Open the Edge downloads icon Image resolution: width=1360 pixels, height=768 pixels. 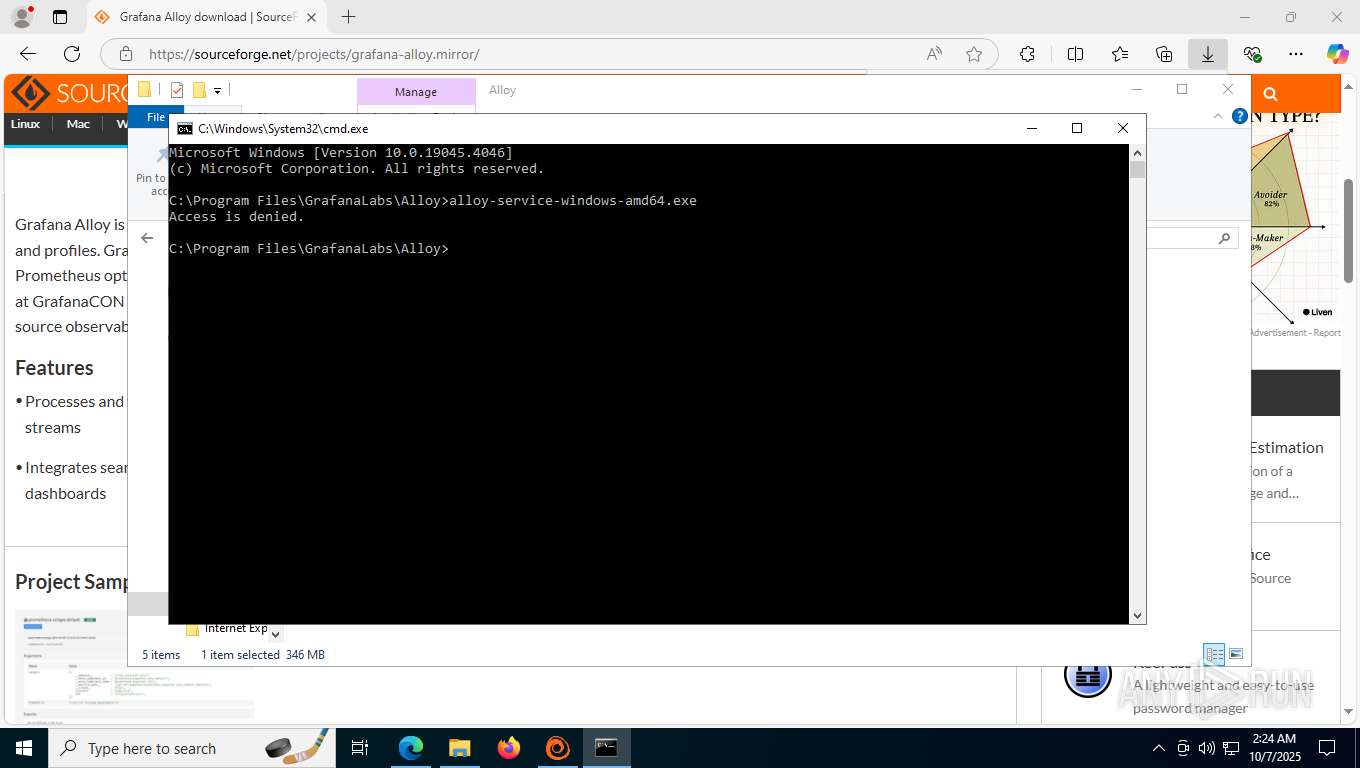(1208, 54)
